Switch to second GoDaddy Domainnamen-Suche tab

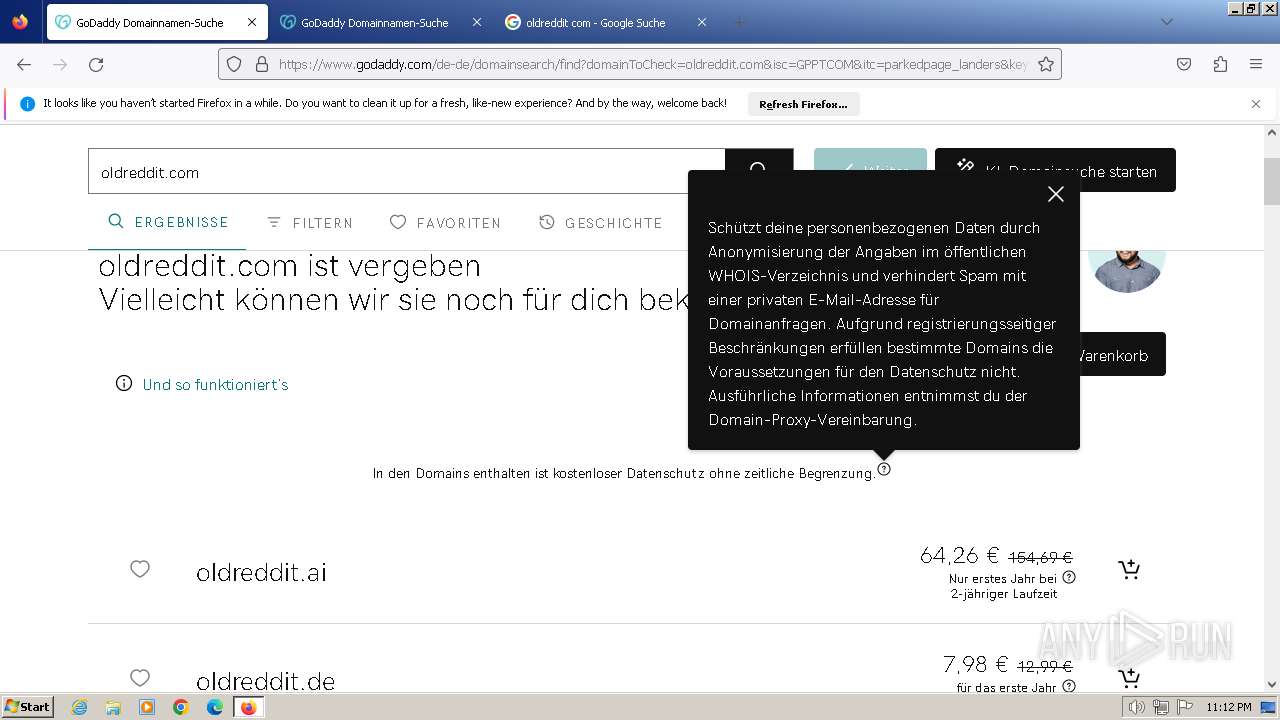(375, 22)
